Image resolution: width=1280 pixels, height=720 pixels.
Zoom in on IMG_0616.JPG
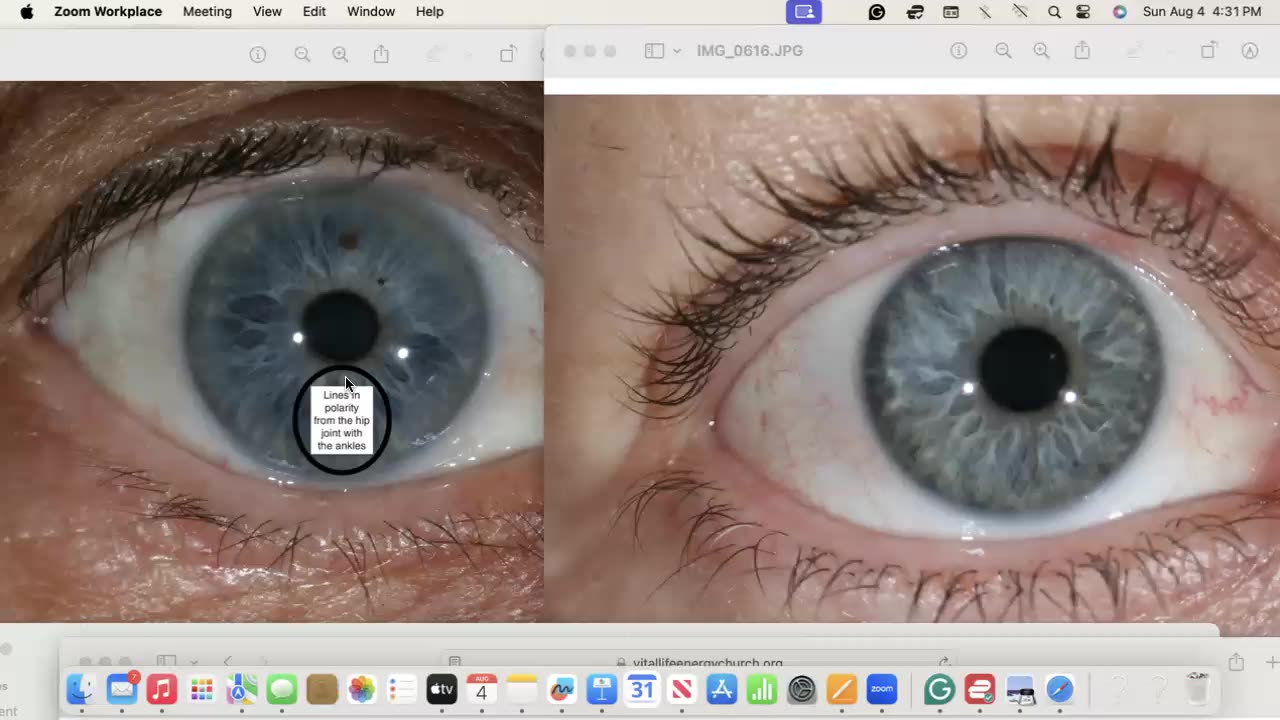[x=1041, y=51]
